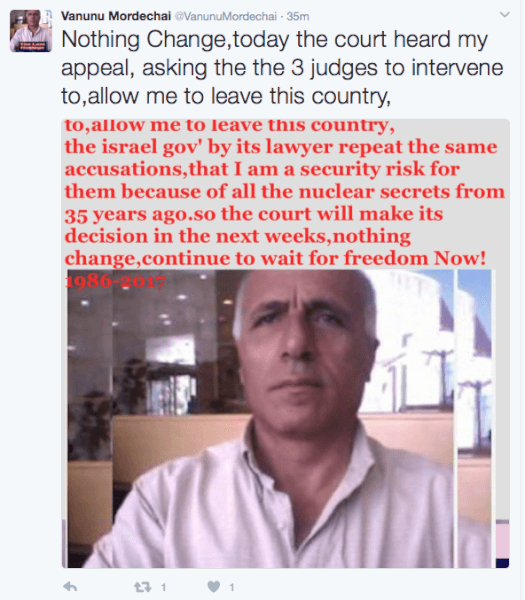Open the tweet options chevron menu
Viewport: 525px width, 600px height.
(x=505, y=15)
